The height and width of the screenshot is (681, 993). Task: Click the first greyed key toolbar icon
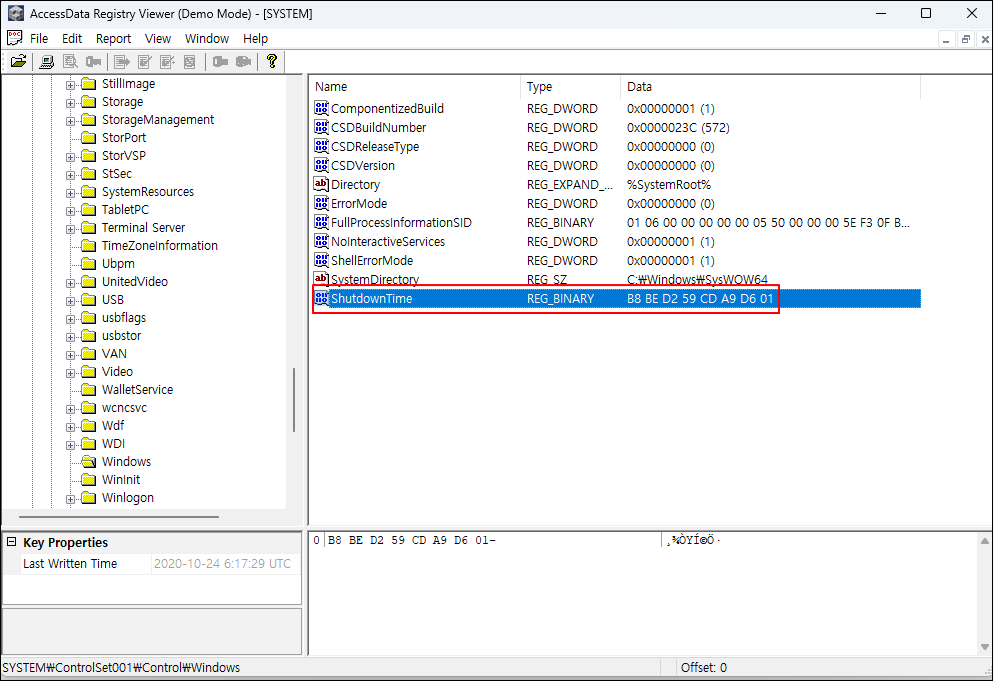click(94, 61)
